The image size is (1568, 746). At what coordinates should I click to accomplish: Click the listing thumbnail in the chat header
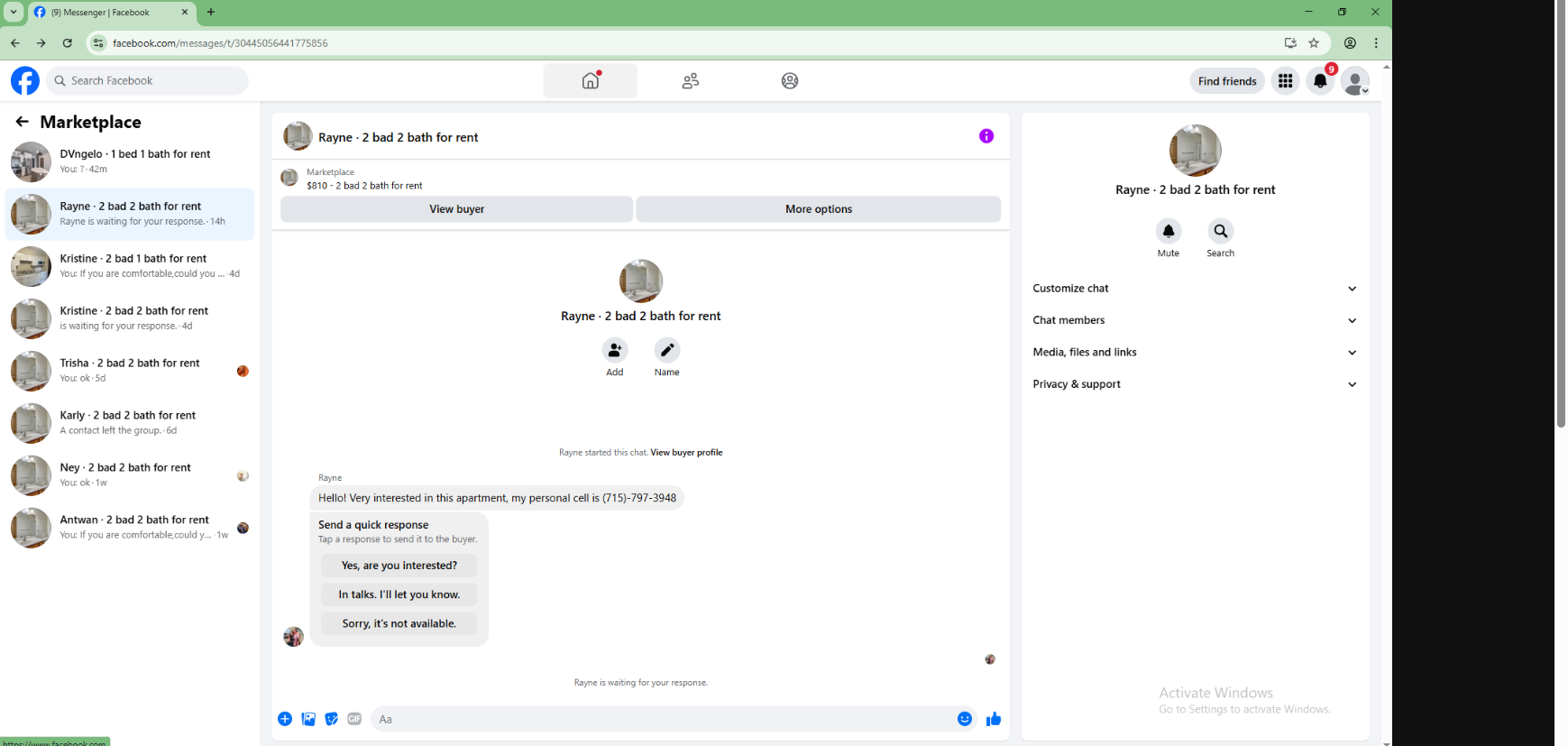[298, 136]
